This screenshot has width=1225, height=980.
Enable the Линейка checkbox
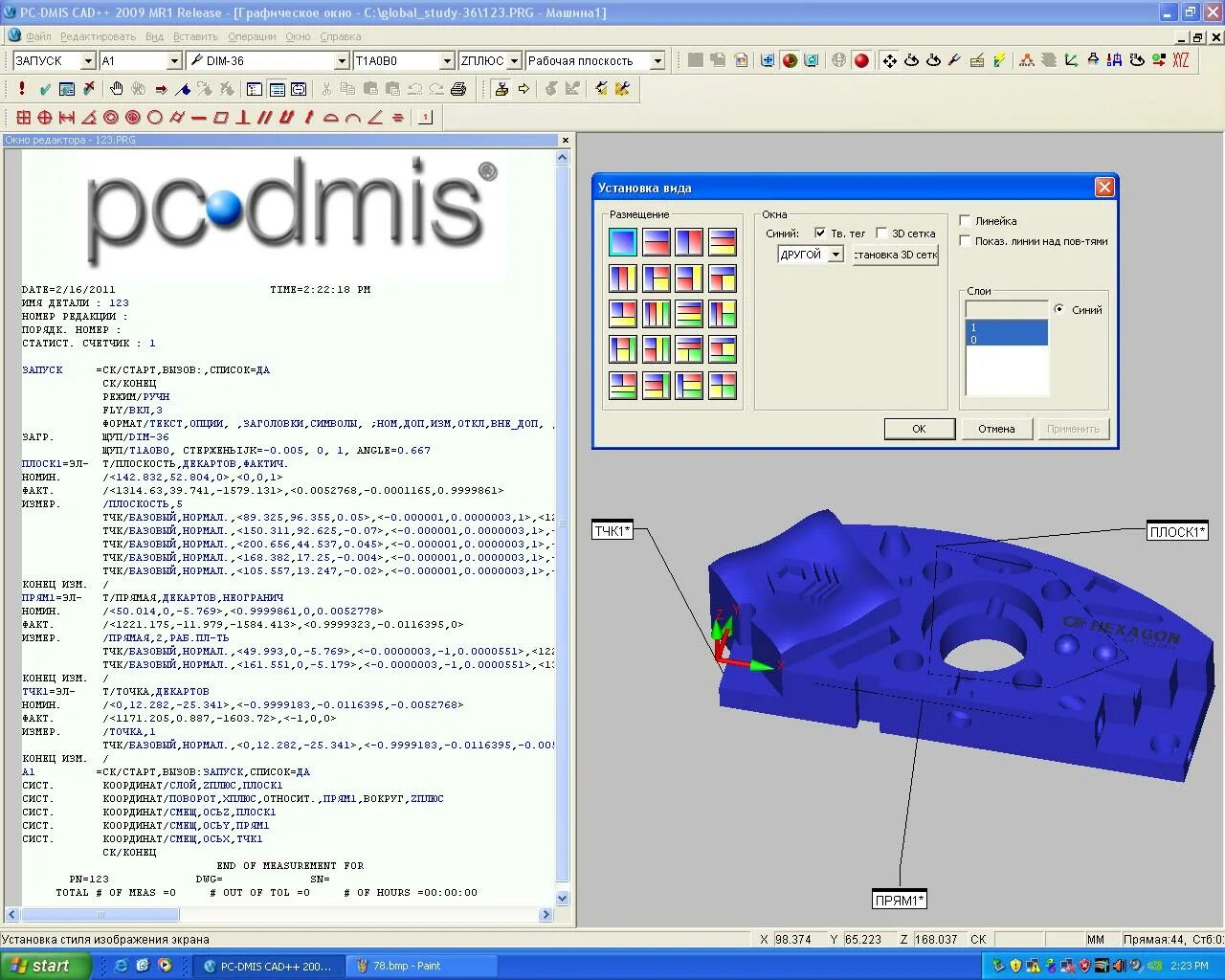pyautogui.click(x=965, y=220)
